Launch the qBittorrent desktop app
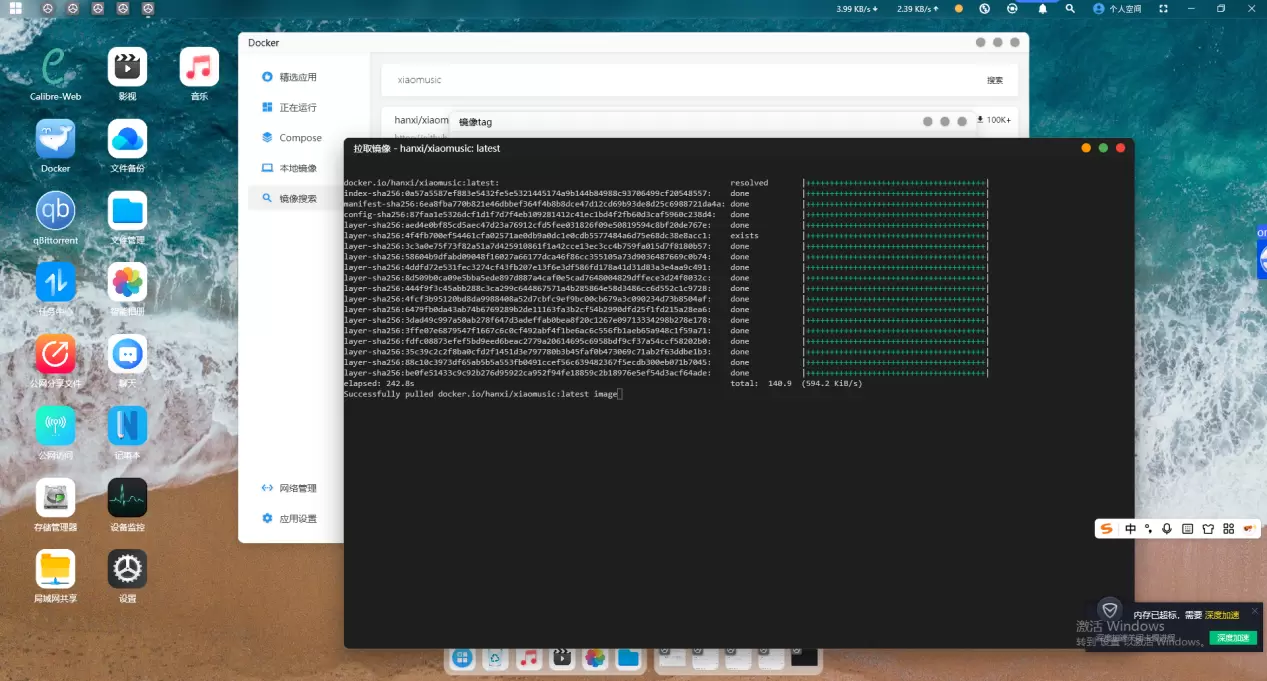Screen dimensions: 1267x681 56,212
